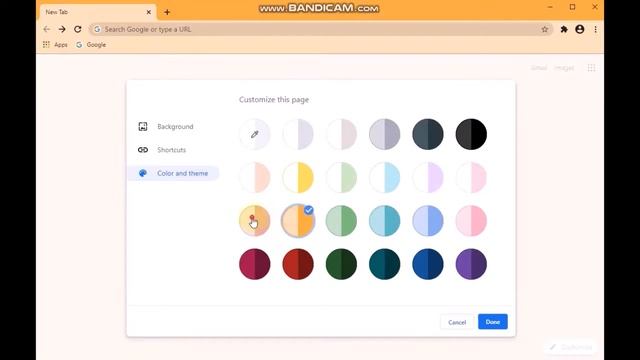
Task: Choose the medium green theme swatch
Action: pos(341,221)
